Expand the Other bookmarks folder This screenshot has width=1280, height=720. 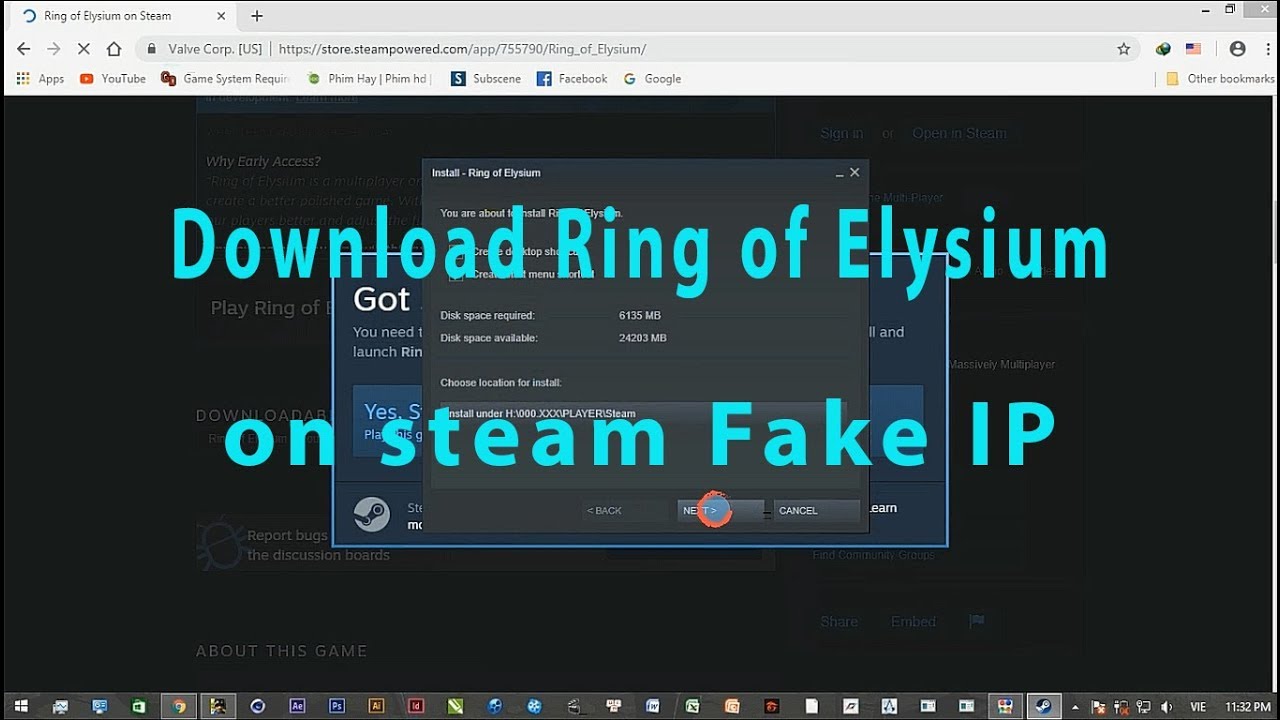click(1220, 79)
